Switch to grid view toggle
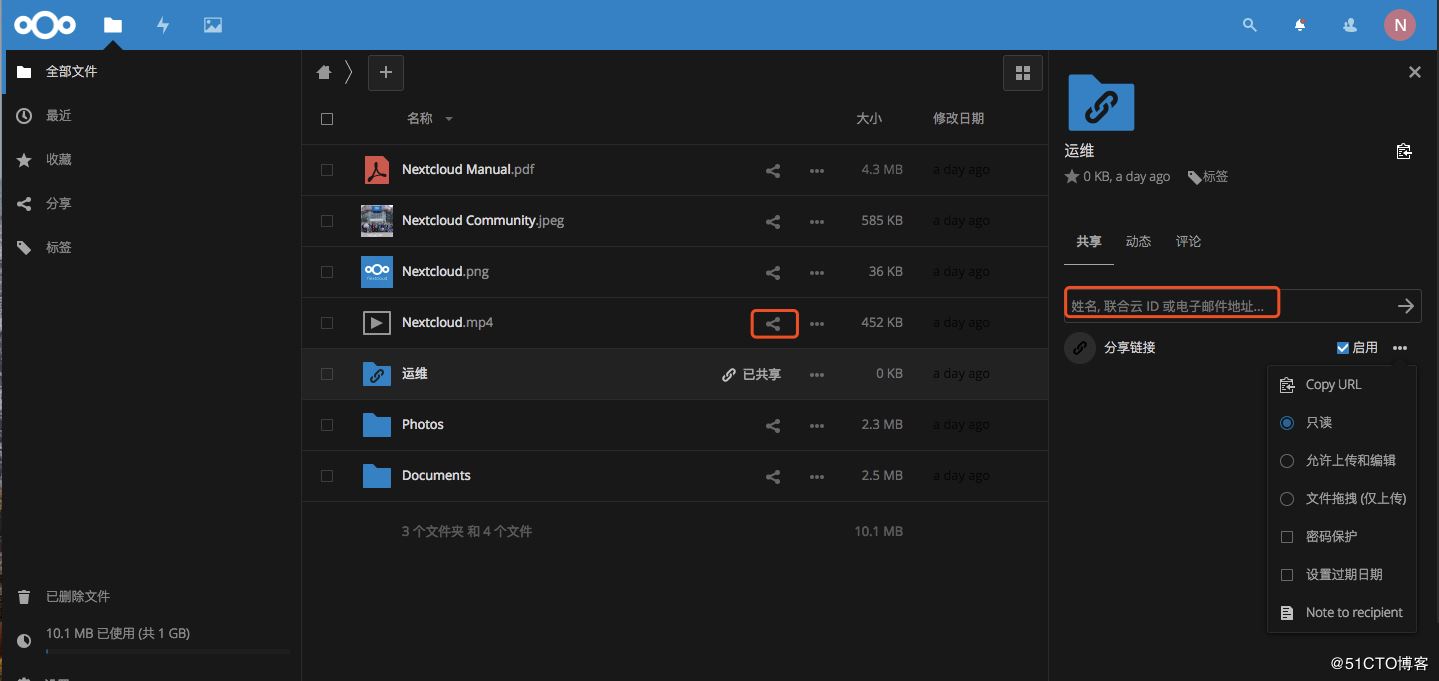This screenshot has height=681, width=1439. tap(1022, 73)
